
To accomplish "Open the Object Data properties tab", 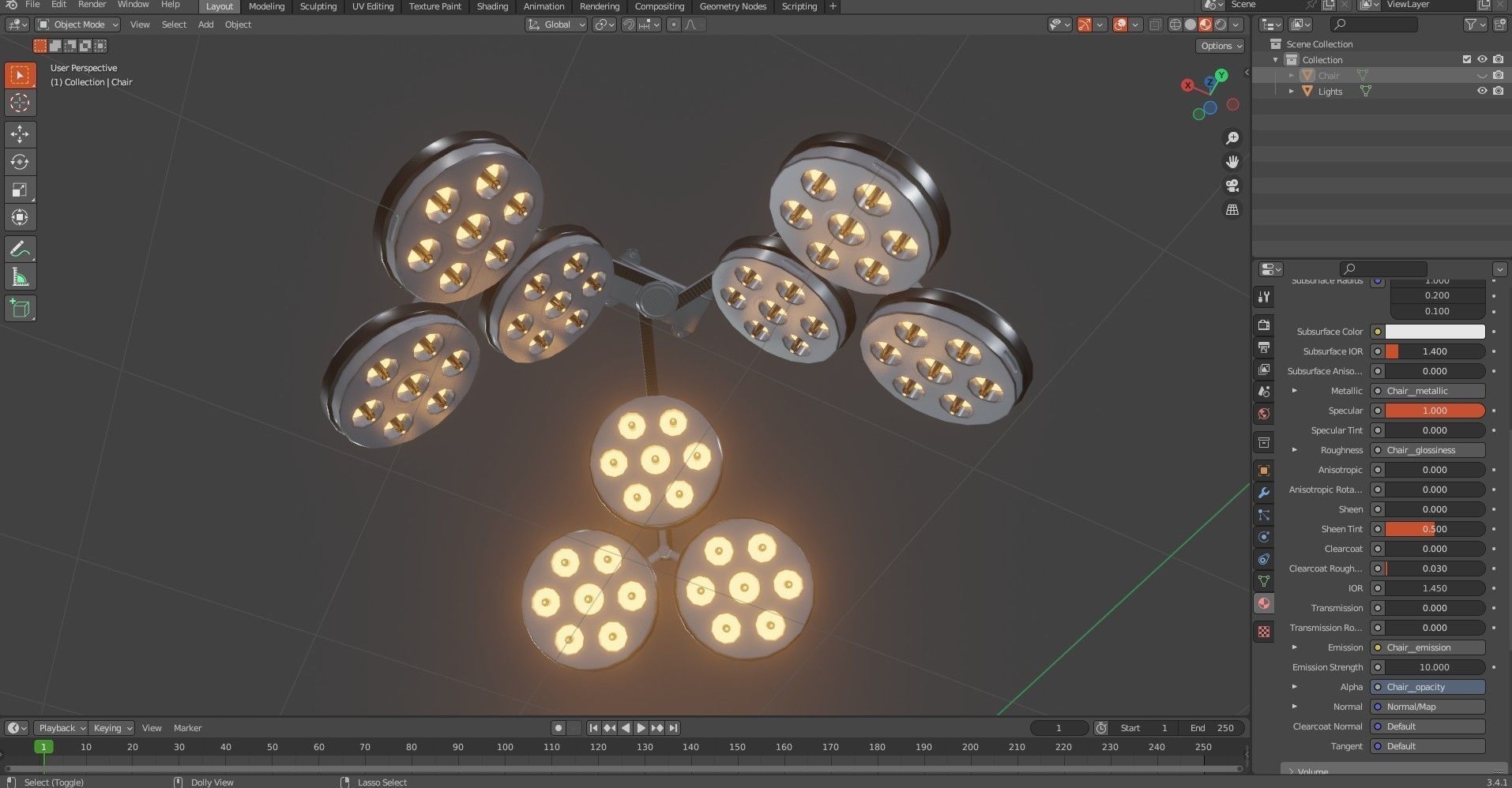I will [1264, 581].
